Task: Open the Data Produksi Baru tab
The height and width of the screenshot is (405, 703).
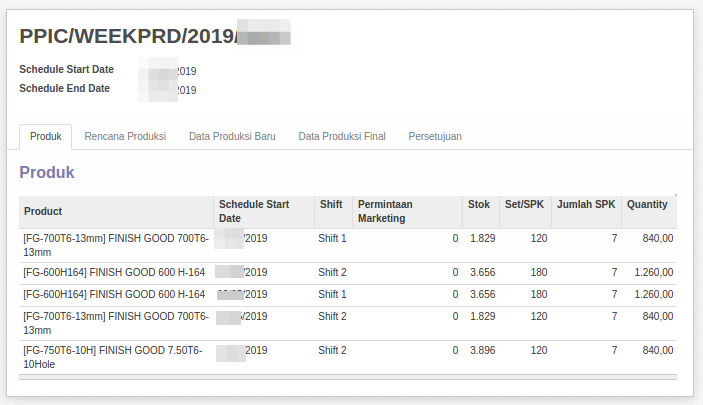Action: [x=232, y=136]
